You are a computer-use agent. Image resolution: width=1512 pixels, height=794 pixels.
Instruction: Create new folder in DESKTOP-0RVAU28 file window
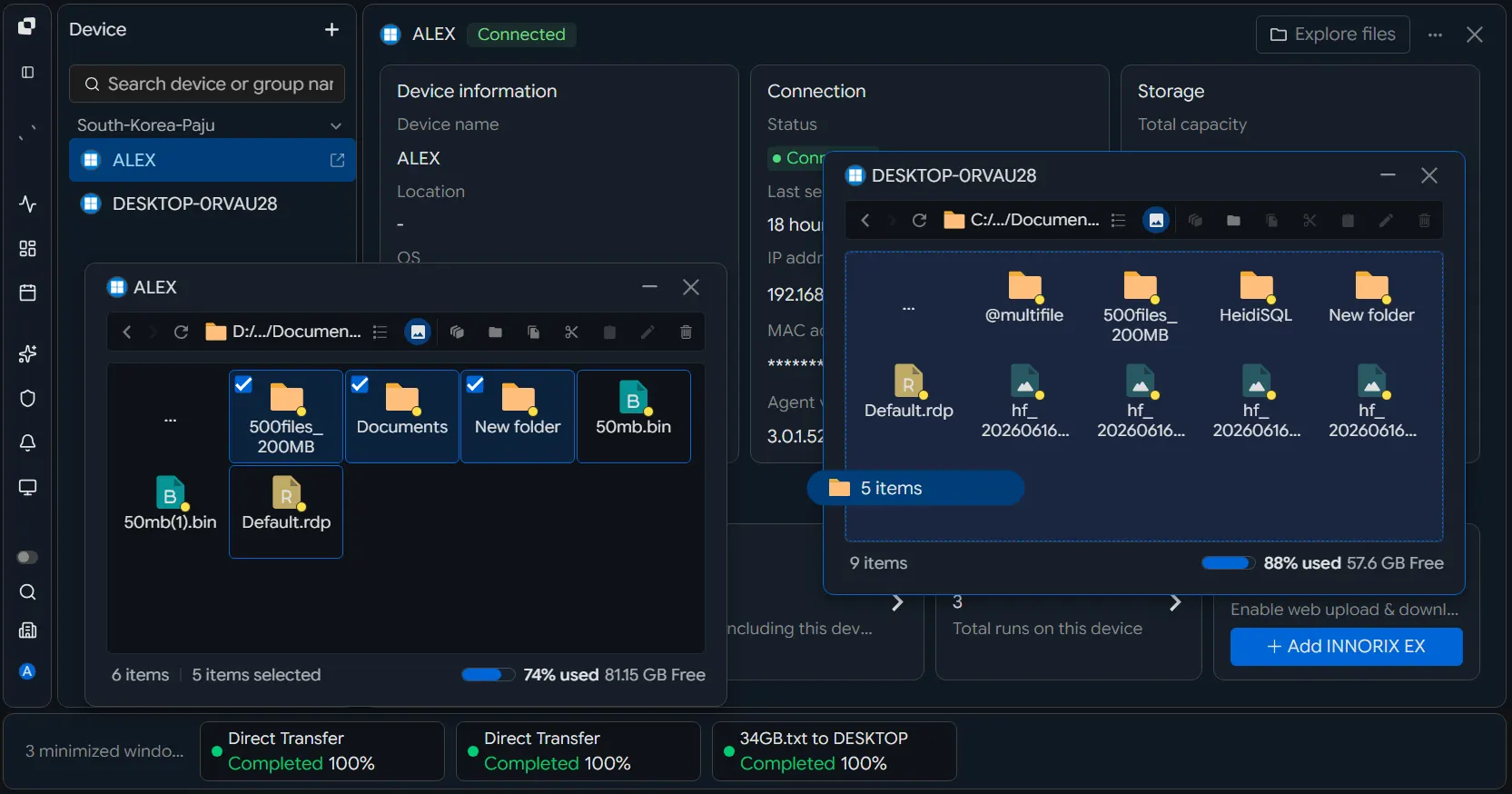pos(1233,221)
